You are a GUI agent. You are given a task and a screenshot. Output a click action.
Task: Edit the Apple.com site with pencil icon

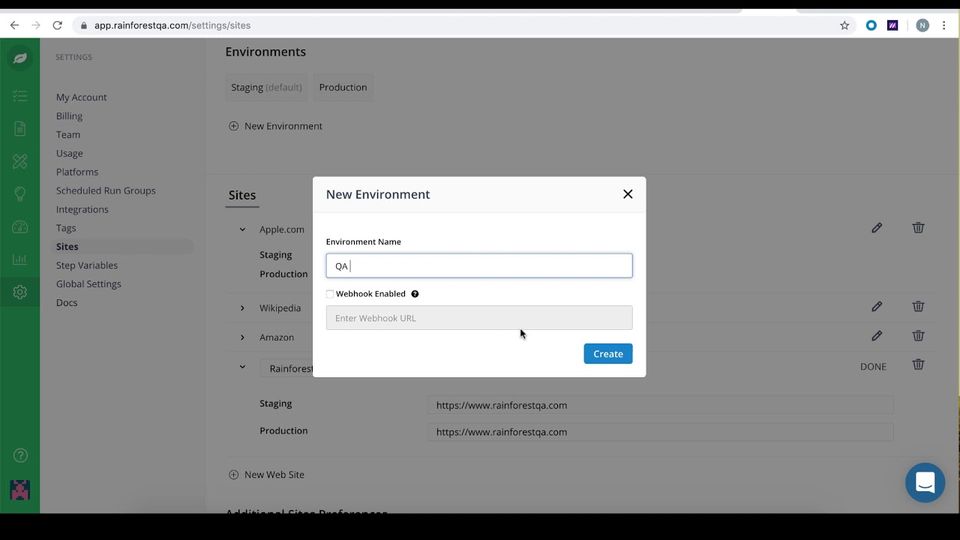click(x=877, y=228)
